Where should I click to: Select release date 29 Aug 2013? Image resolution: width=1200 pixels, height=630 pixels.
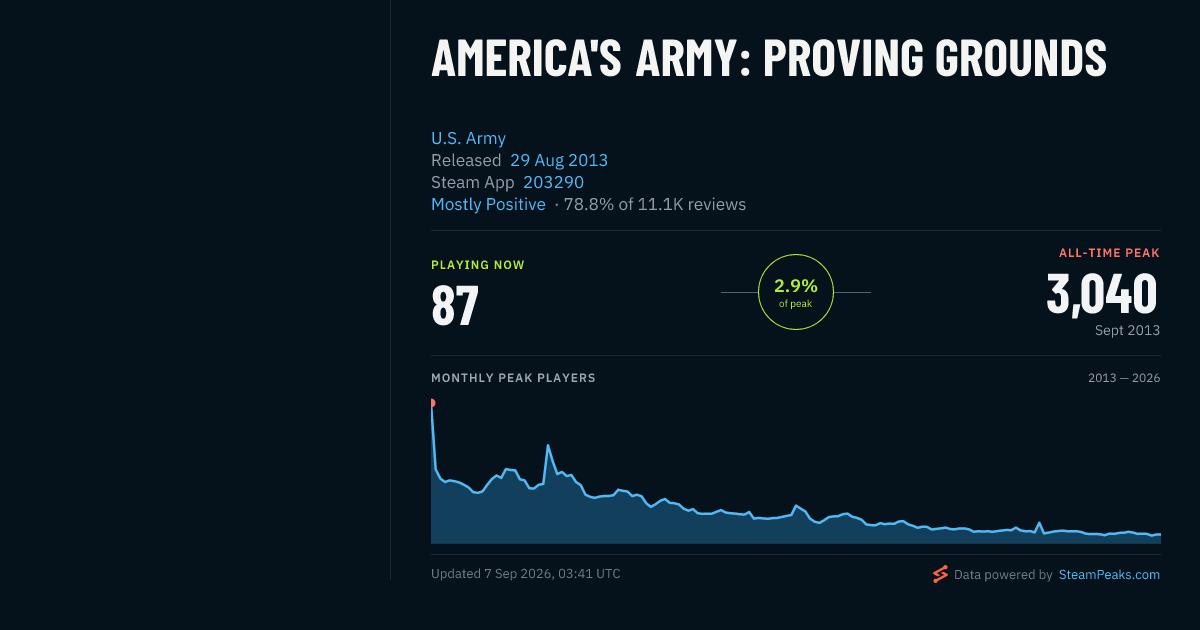coord(559,160)
